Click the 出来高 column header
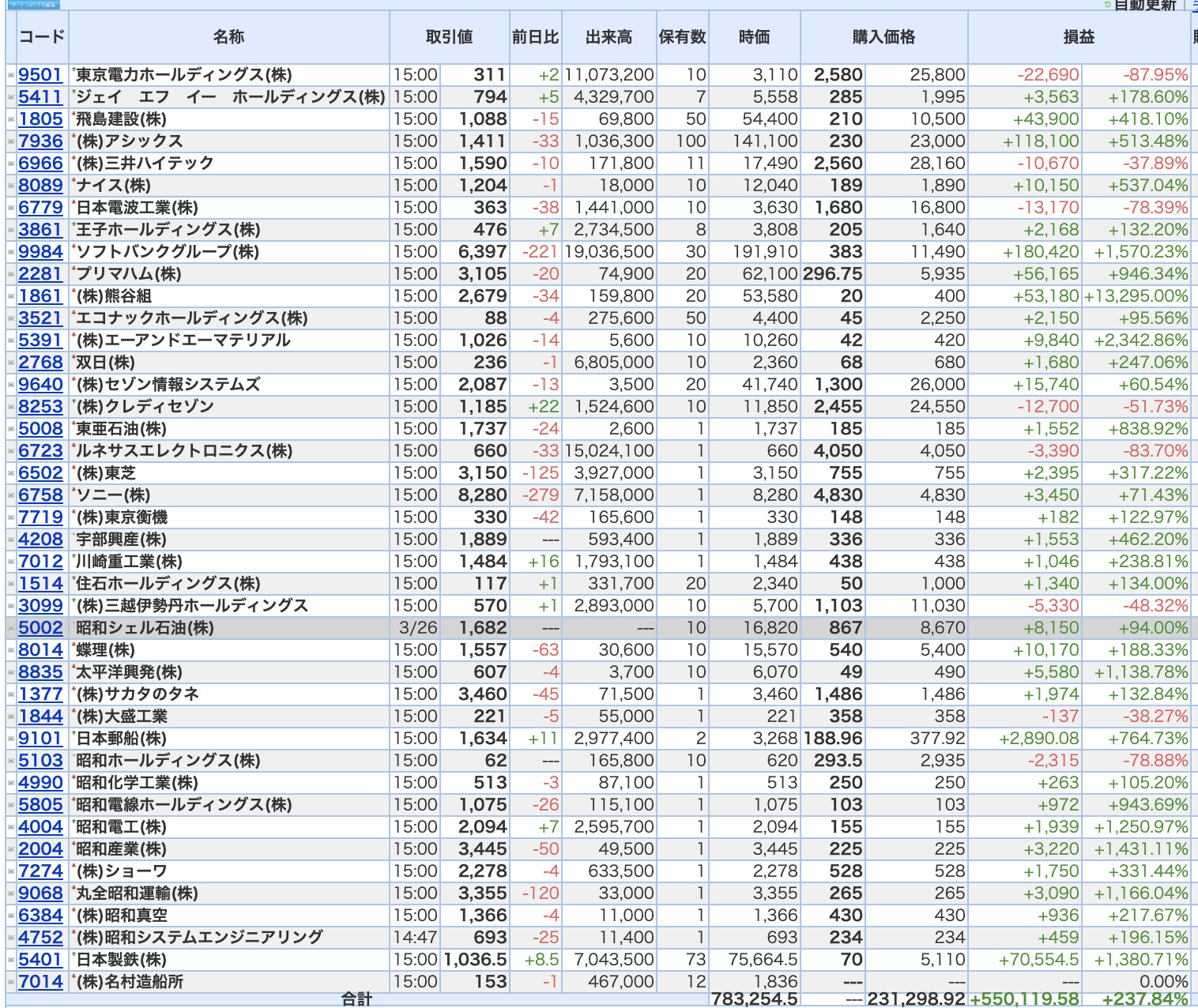This screenshot has height=1008, width=1198. (608, 37)
